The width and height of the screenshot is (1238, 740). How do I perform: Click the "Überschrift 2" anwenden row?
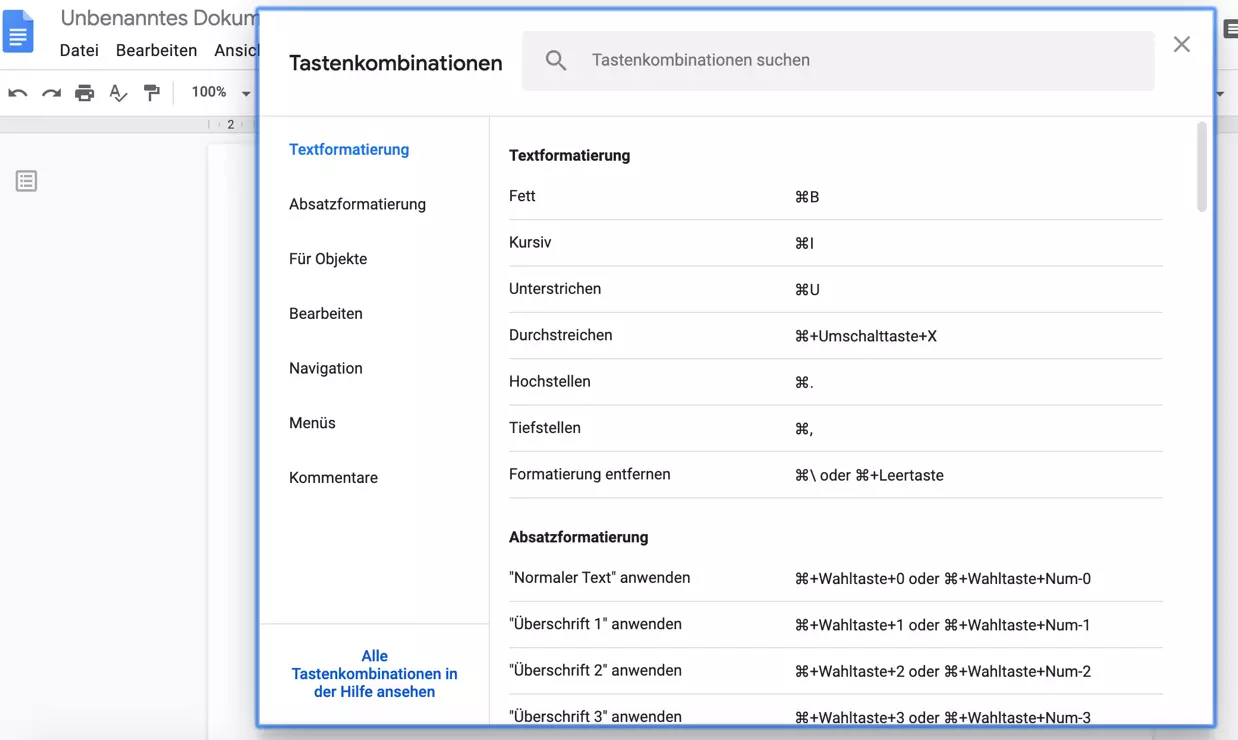point(835,671)
